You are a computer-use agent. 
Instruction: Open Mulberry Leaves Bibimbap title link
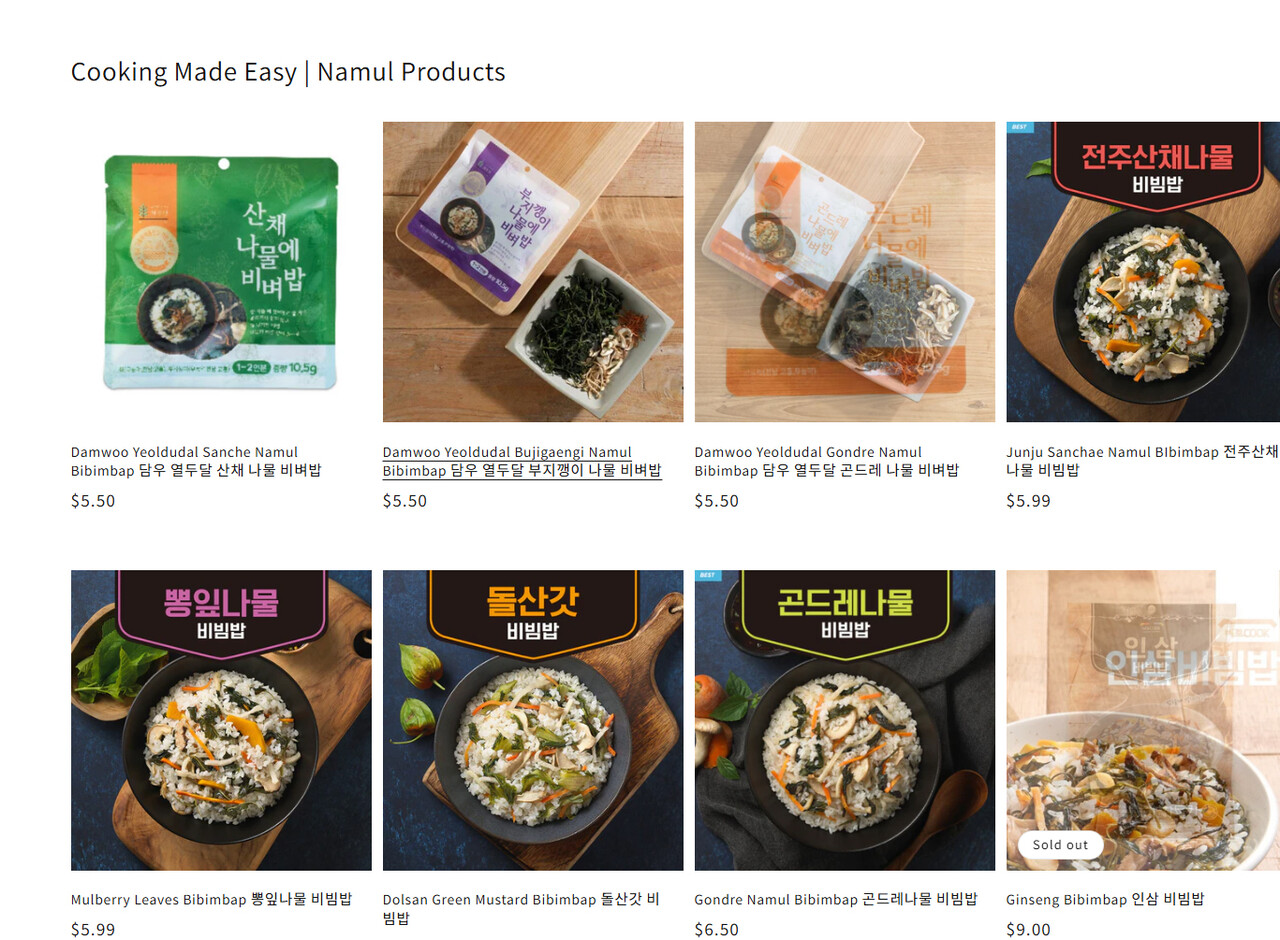[211, 899]
